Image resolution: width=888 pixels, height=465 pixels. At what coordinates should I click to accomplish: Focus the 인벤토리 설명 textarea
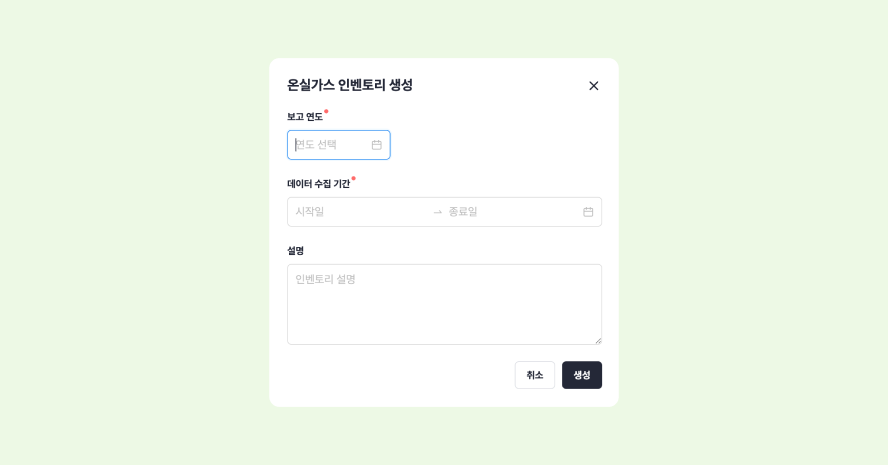(x=444, y=304)
